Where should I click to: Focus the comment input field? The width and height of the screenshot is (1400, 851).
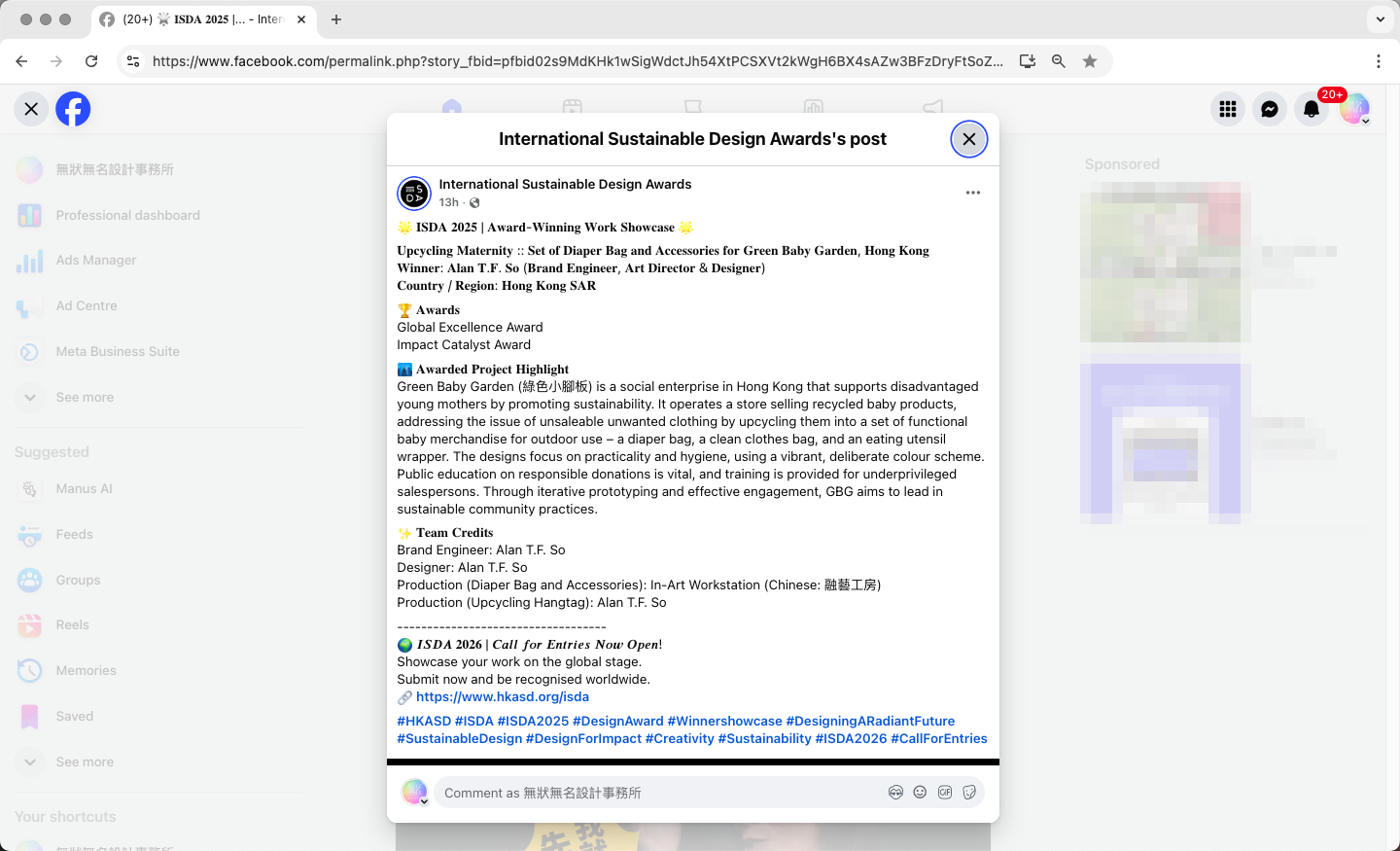(x=661, y=793)
